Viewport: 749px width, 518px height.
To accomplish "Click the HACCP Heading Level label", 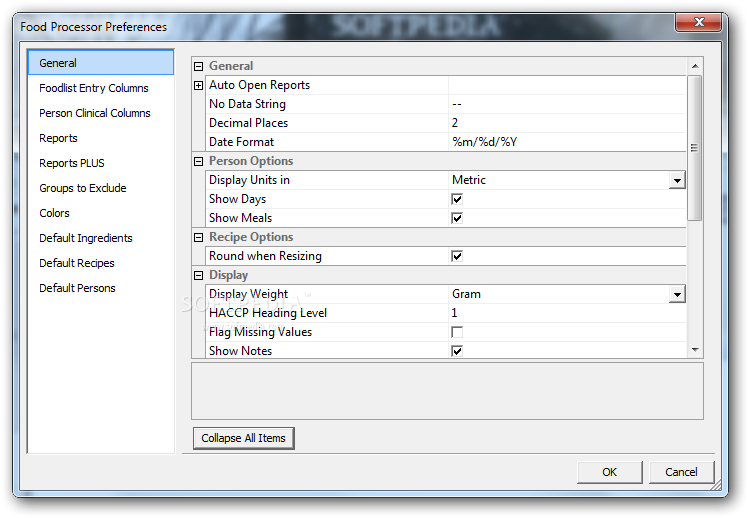I will coord(268,313).
